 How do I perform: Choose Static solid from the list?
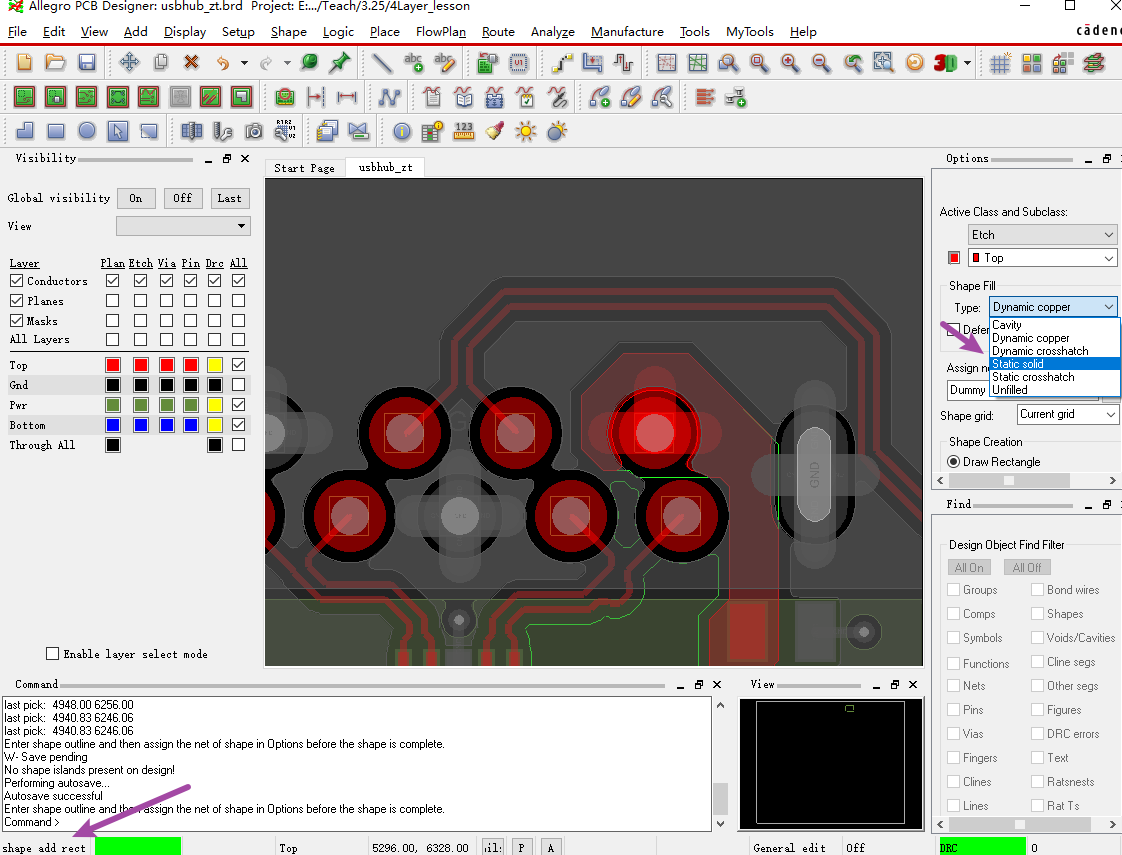point(1055,364)
